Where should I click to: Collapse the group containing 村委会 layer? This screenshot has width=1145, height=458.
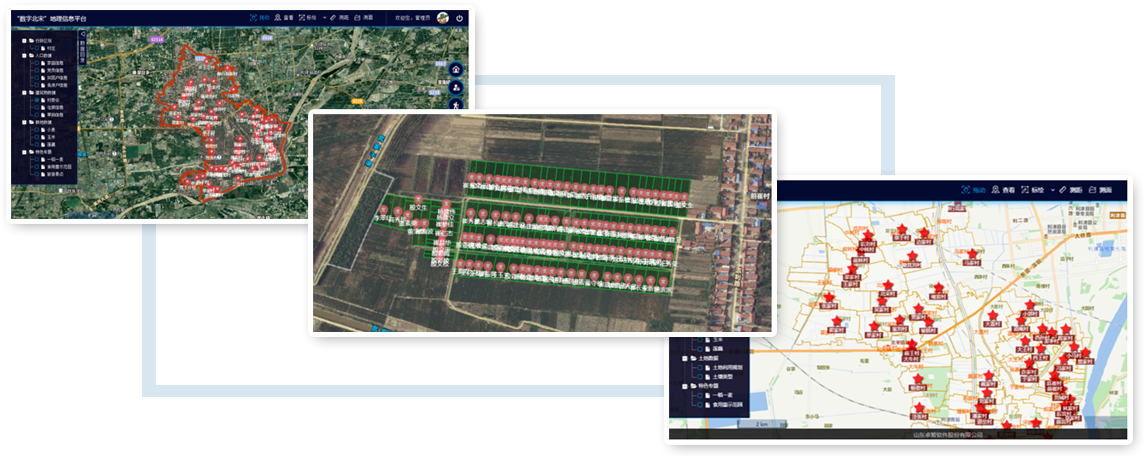[x=24, y=93]
